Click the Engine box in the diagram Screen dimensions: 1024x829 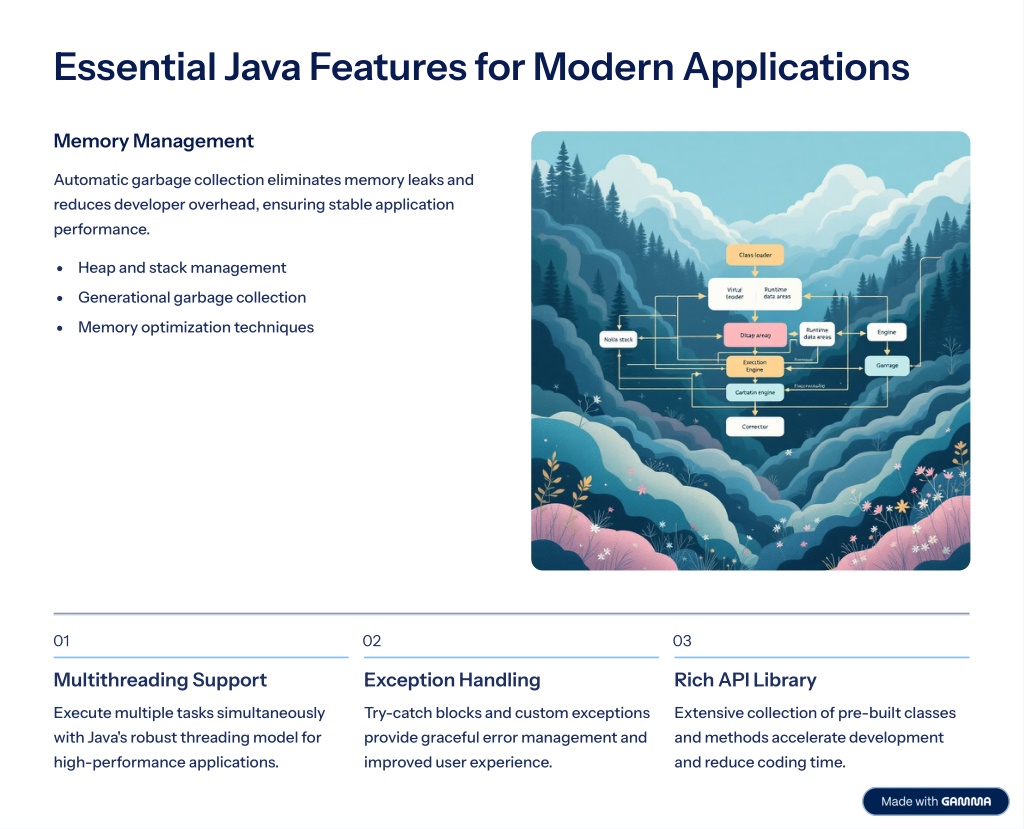coord(885,331)
